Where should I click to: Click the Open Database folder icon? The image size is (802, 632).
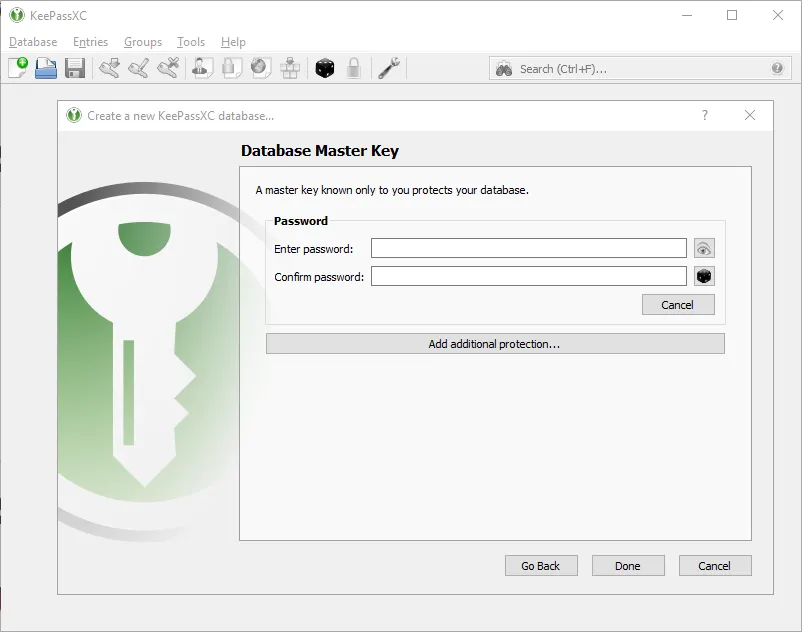click(x=46, y=68)
